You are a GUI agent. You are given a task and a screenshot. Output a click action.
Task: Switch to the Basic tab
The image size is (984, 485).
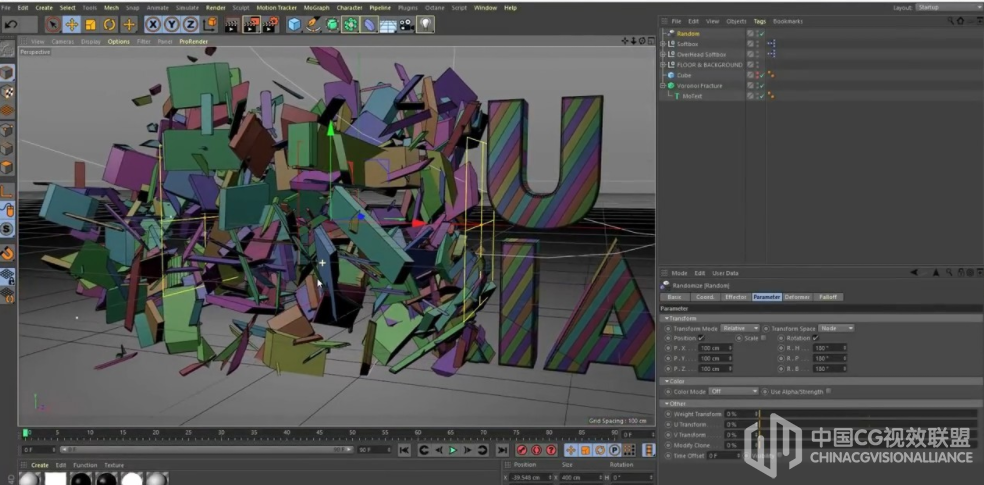click(x=674, y=297)
